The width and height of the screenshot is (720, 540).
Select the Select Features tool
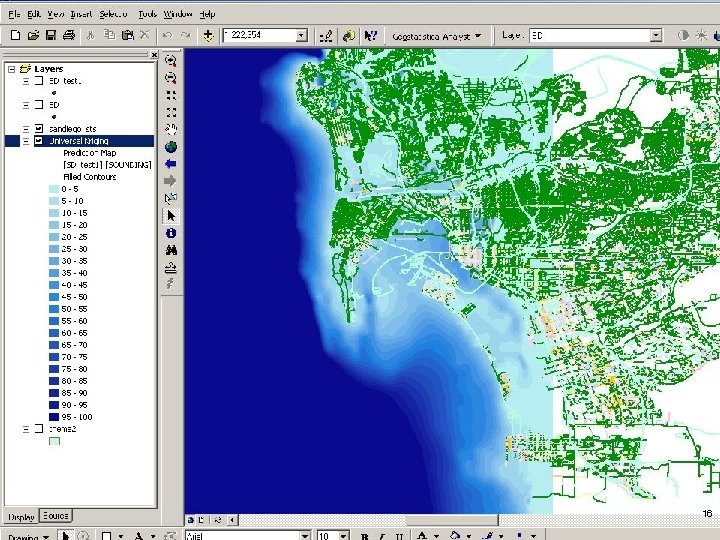pos(171,198)
